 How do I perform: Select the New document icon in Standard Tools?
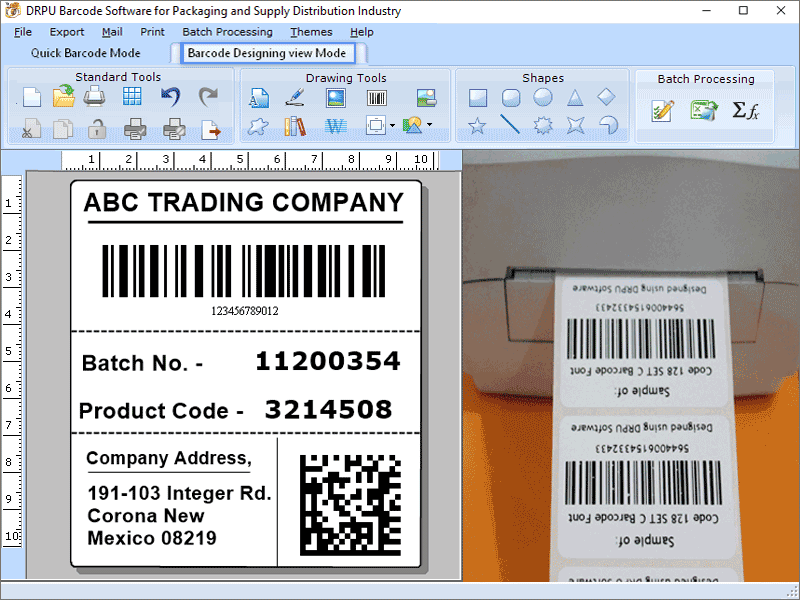30,98
